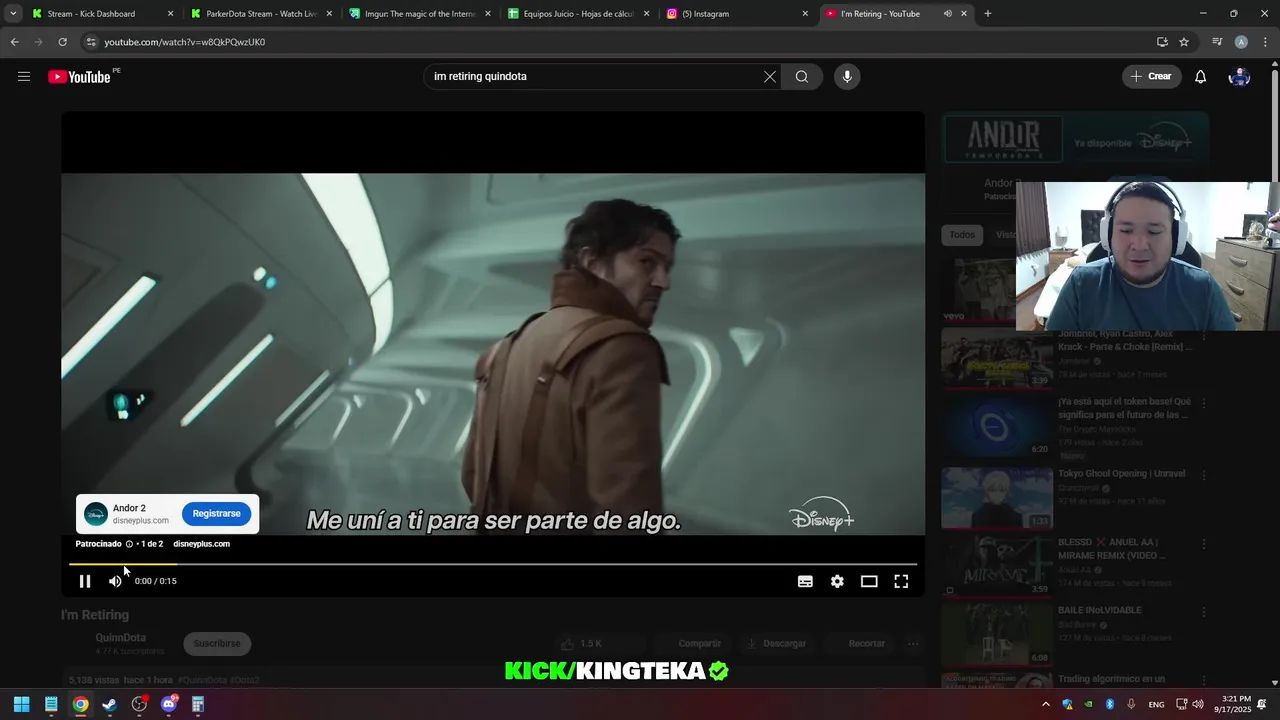Run search with the magnifier button
The width and height of the screenshot is (1280, 720).
[802, 77]
